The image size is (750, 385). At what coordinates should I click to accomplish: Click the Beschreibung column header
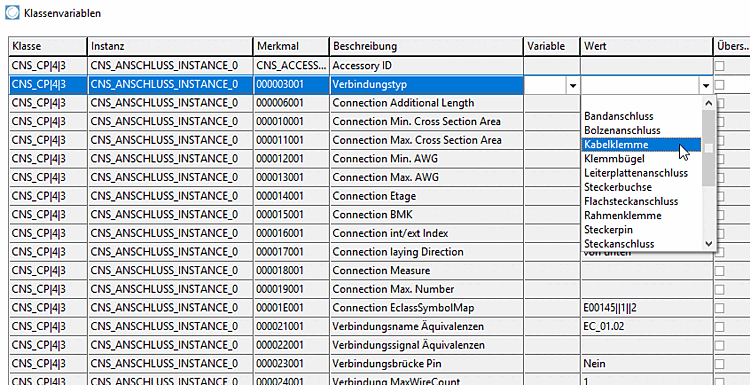[427, 46]
